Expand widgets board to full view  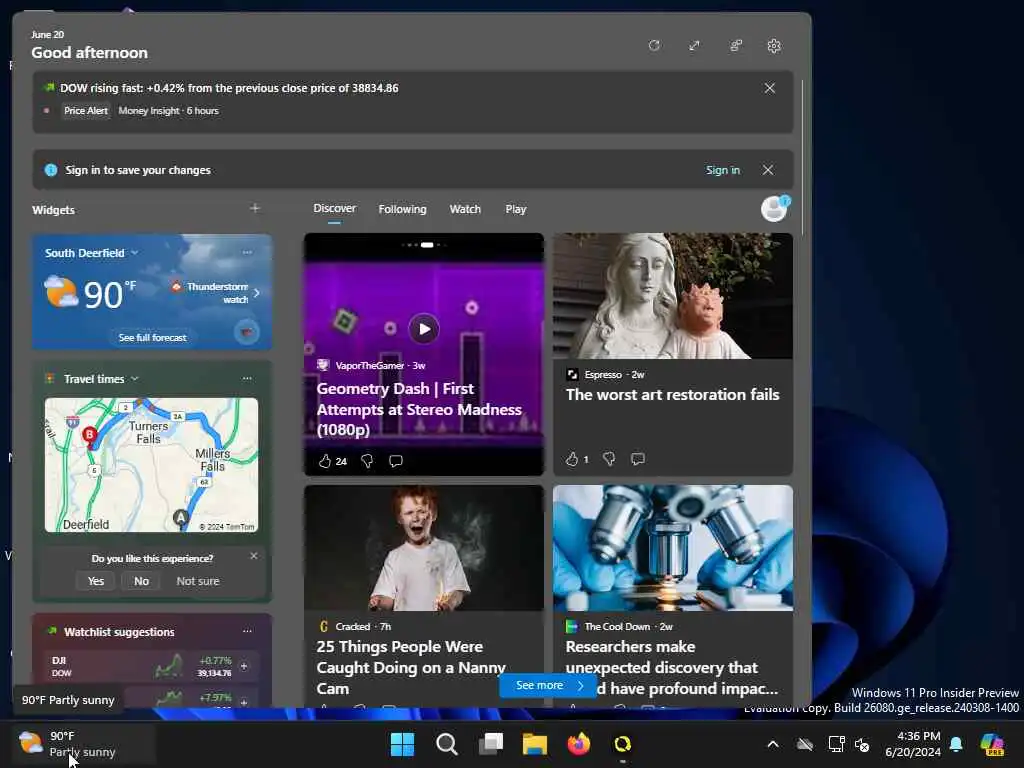coord(694,46)
